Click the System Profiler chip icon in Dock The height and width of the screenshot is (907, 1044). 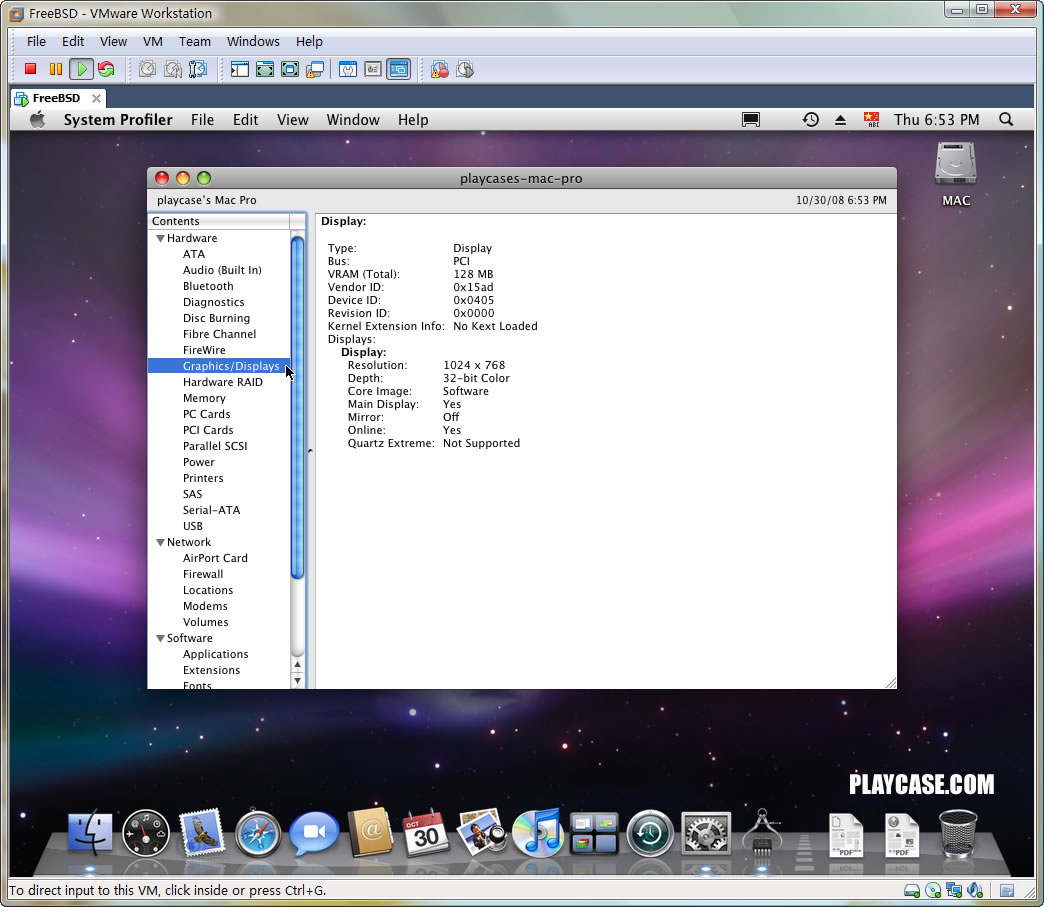[x=762, y=832]
